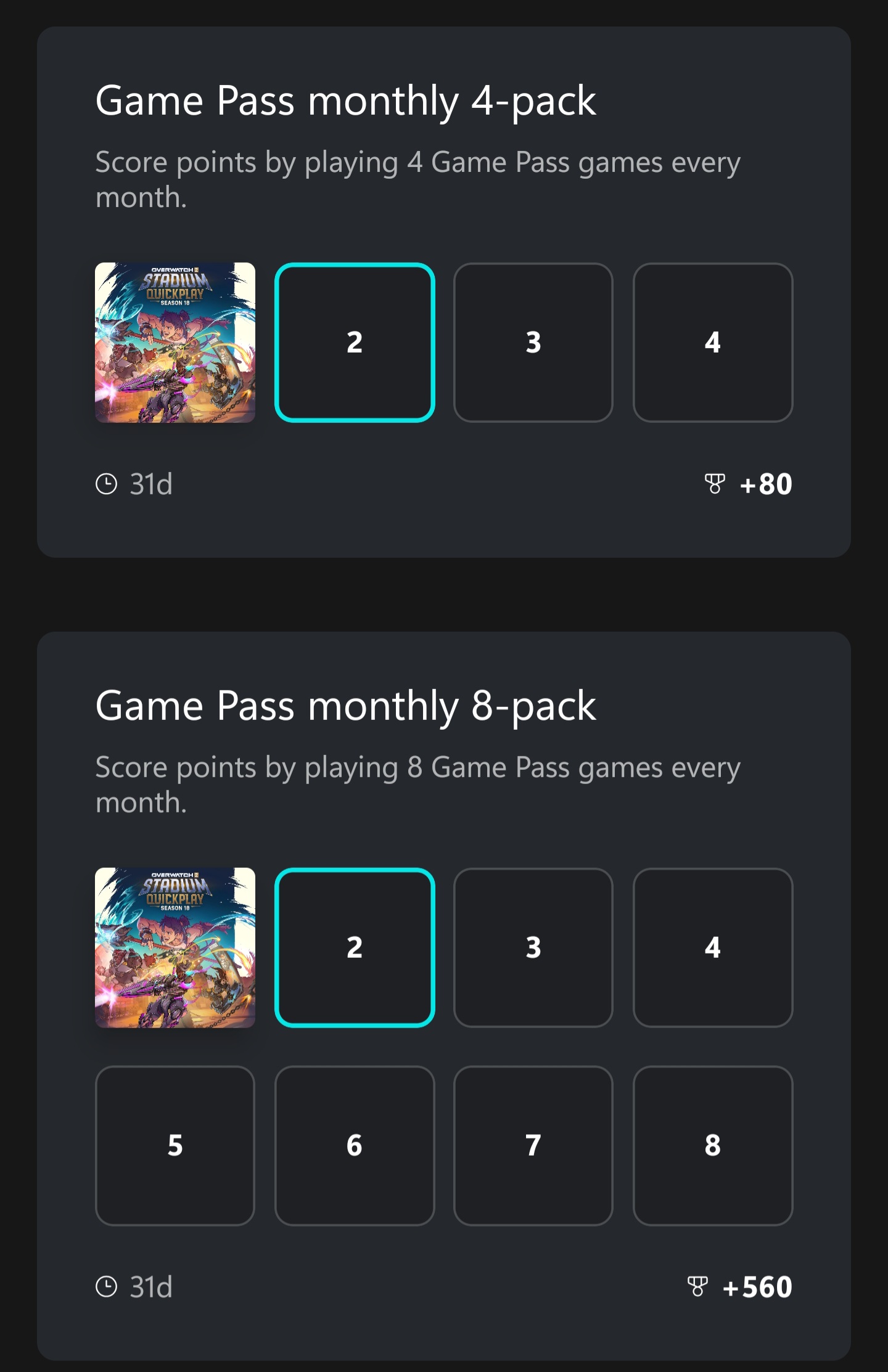
Task: Open Overwatch 2 thumbnail in 4-pack
Action: coord(175,343)
